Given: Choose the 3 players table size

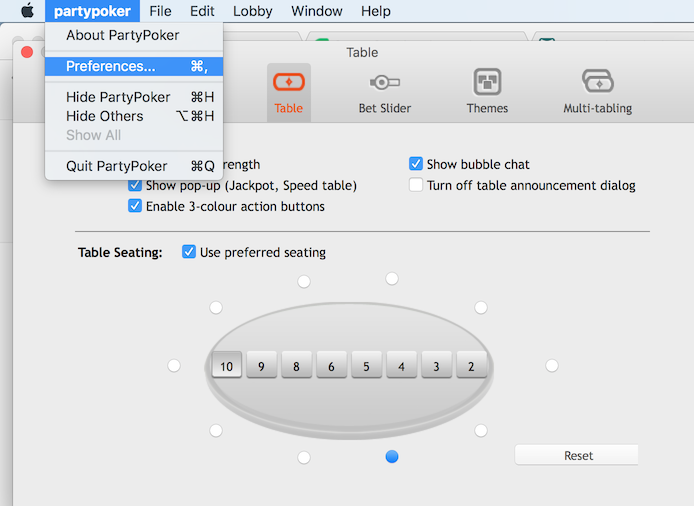Looking at the screenshot, I should pyautogui.click(x=436, y=365).
